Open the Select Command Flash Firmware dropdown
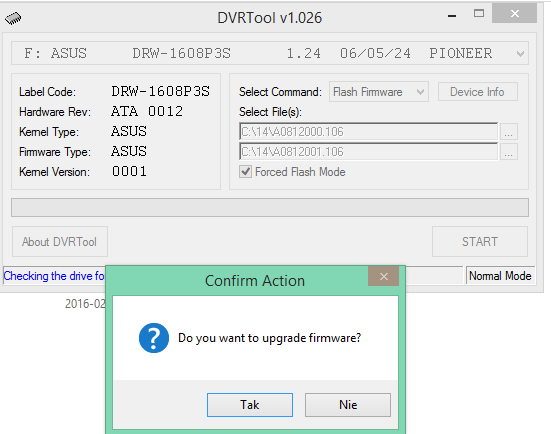The width and height of the screenshot is (551, 434). click(x=379, y=92)
